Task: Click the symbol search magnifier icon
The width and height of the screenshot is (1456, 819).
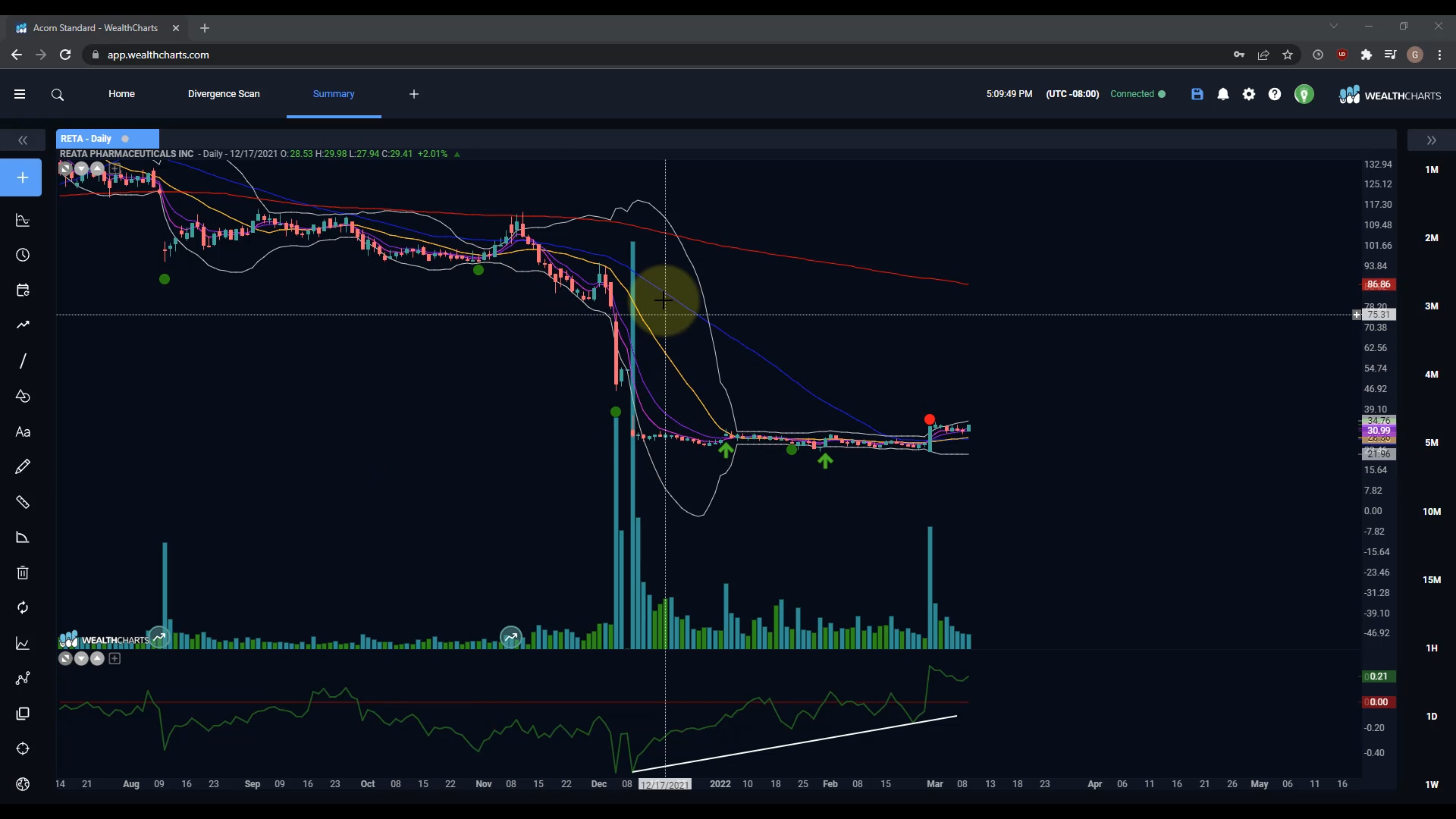Action: click(x=58, y=95)
